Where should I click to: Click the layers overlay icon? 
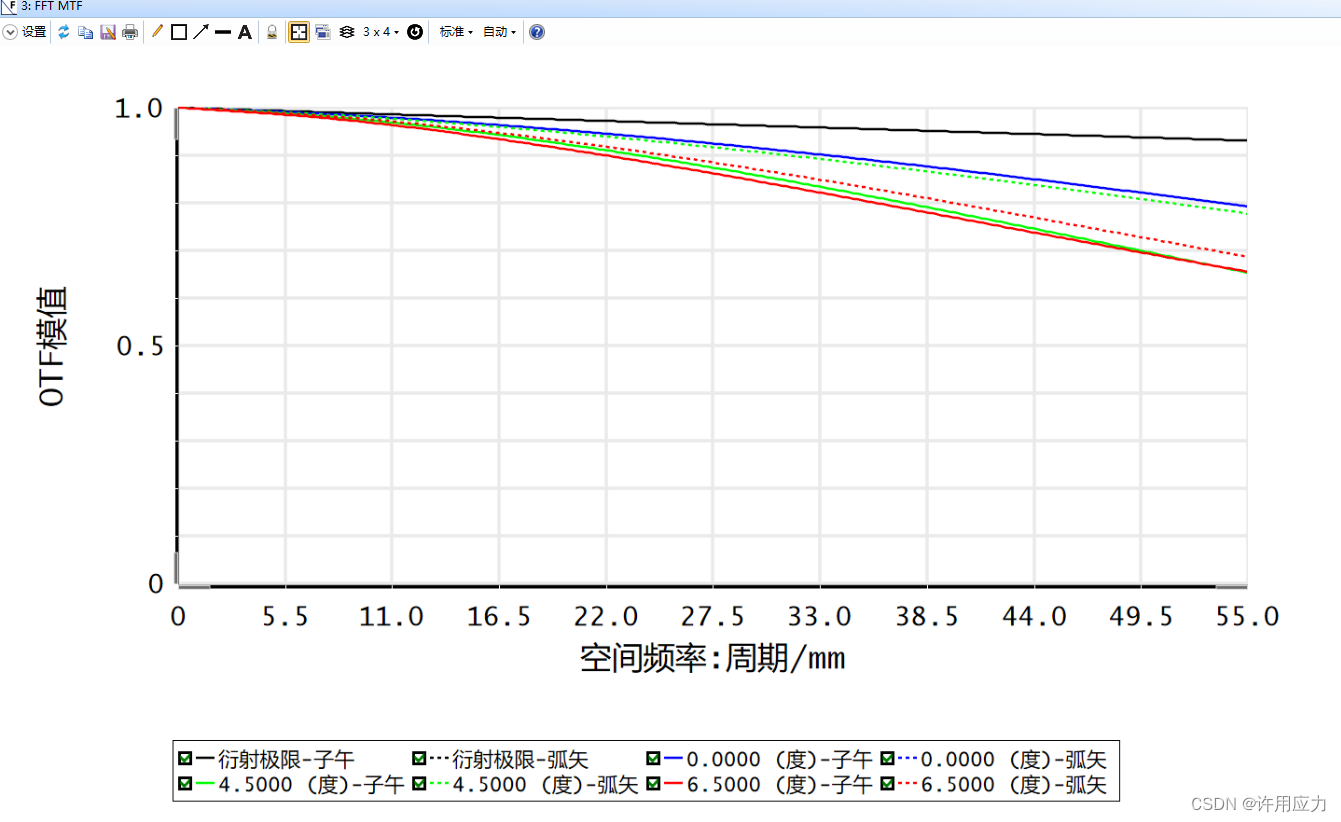(x=346, y=32)
